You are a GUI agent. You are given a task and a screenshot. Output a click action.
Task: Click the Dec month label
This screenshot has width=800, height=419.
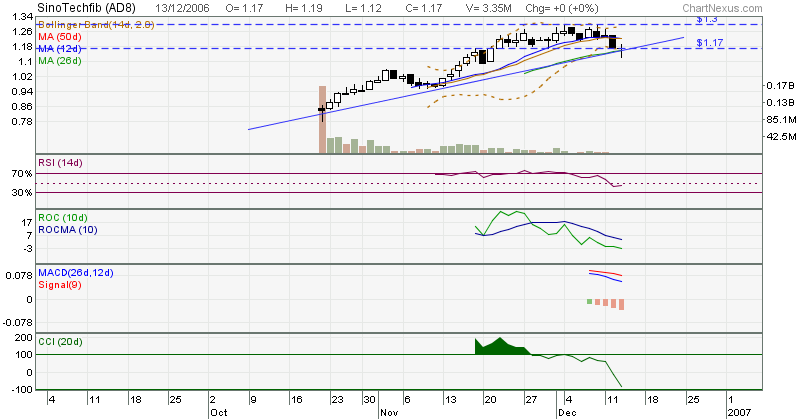tap(567, 412)
